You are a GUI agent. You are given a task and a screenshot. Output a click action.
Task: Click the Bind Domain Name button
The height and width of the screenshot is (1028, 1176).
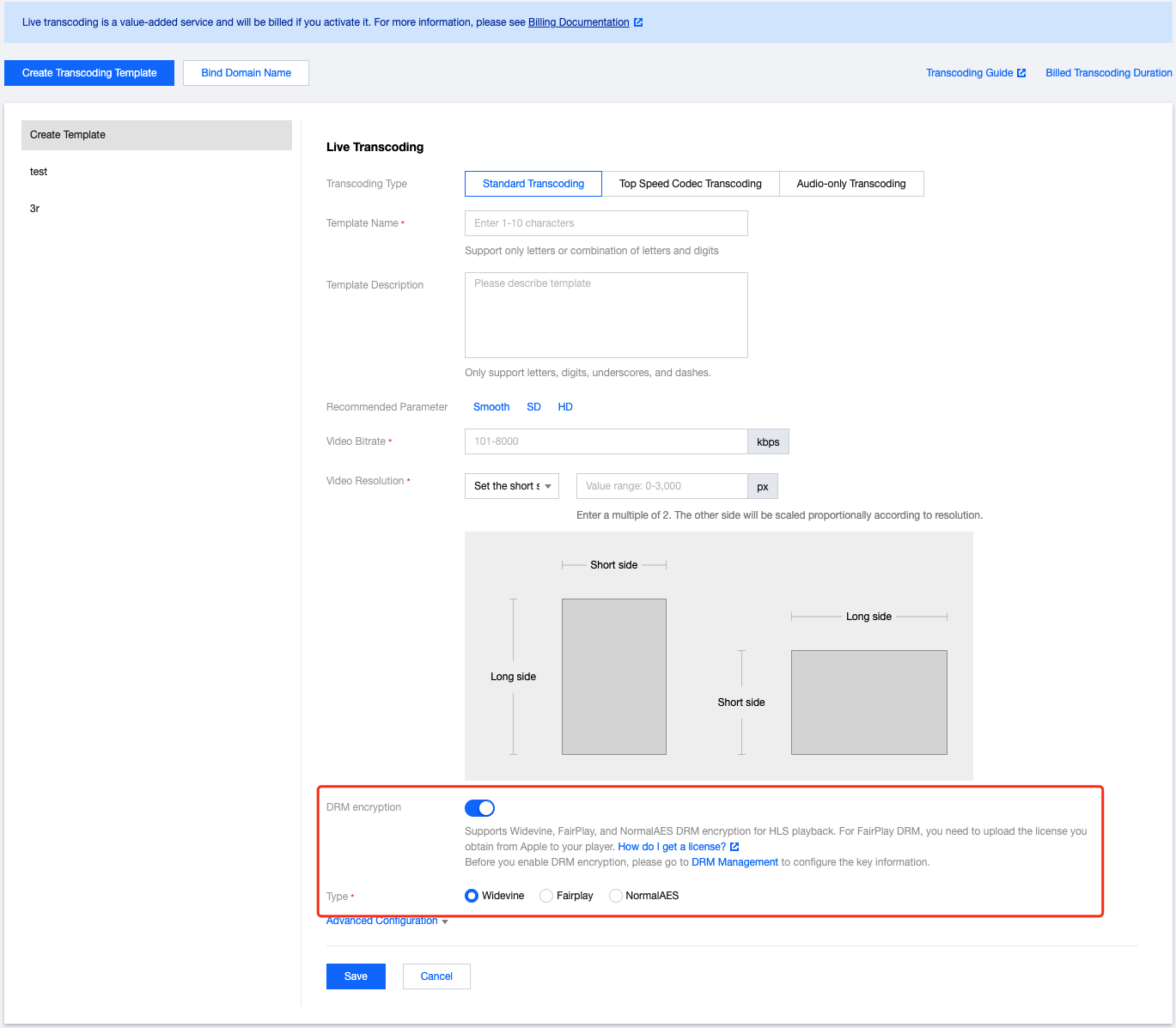[x=246, y=73]
